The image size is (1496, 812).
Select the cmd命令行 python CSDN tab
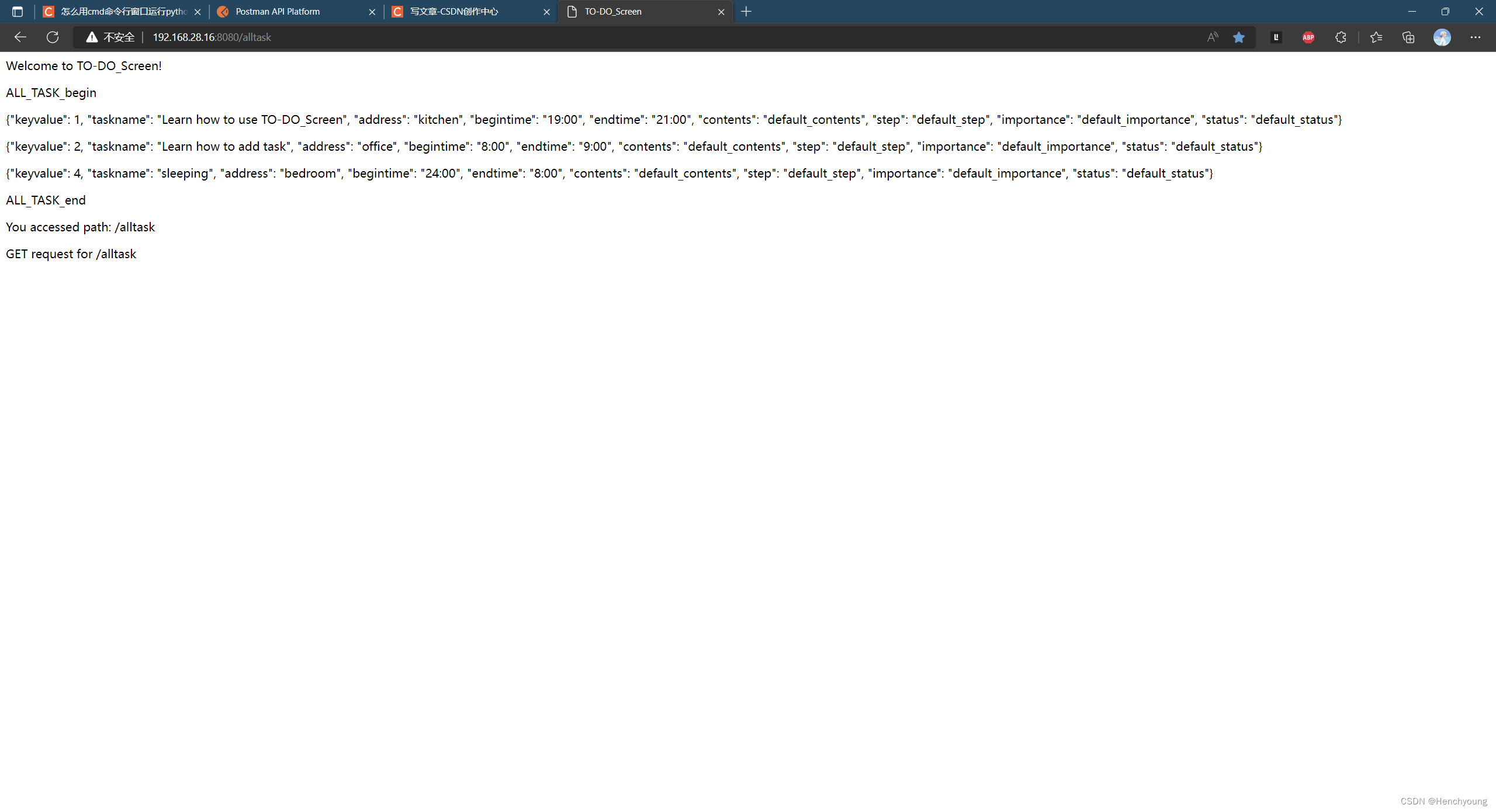[x=123, y=12]
